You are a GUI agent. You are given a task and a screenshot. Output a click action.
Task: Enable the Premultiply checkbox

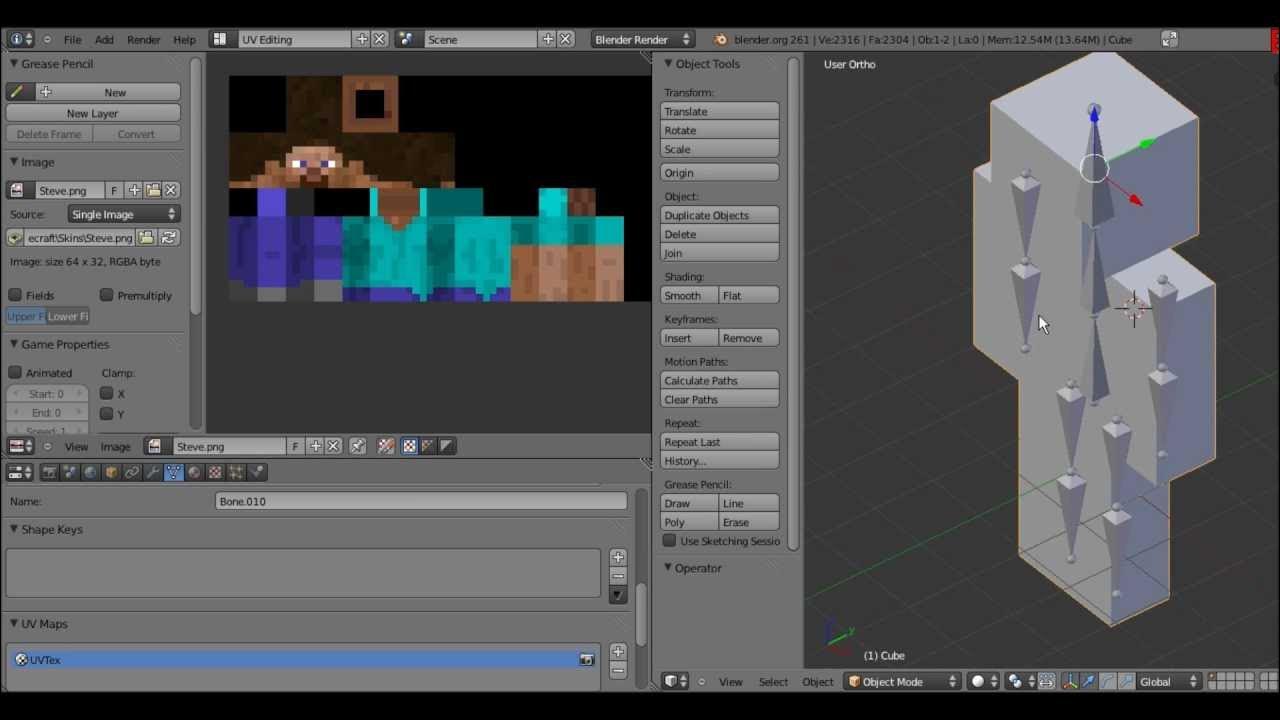point(106,295)
